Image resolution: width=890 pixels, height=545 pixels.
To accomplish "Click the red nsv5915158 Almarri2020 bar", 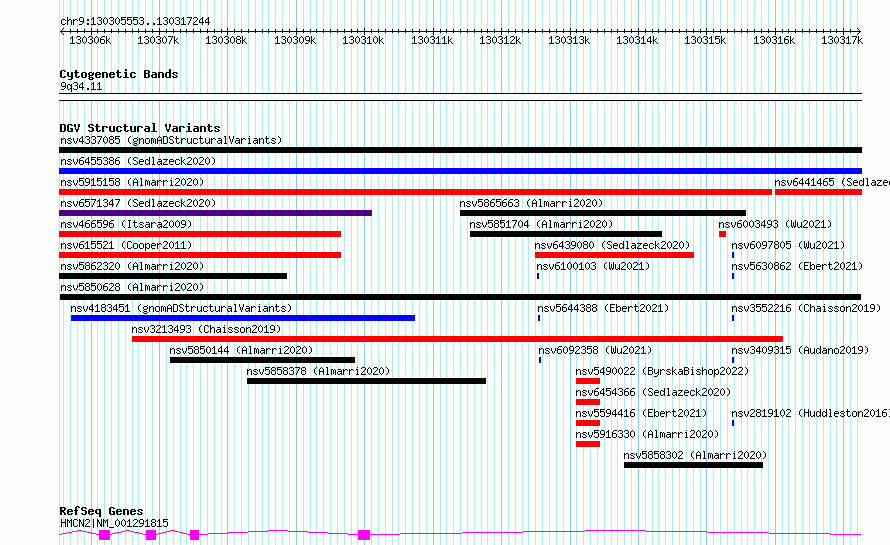I will (415, 192).
